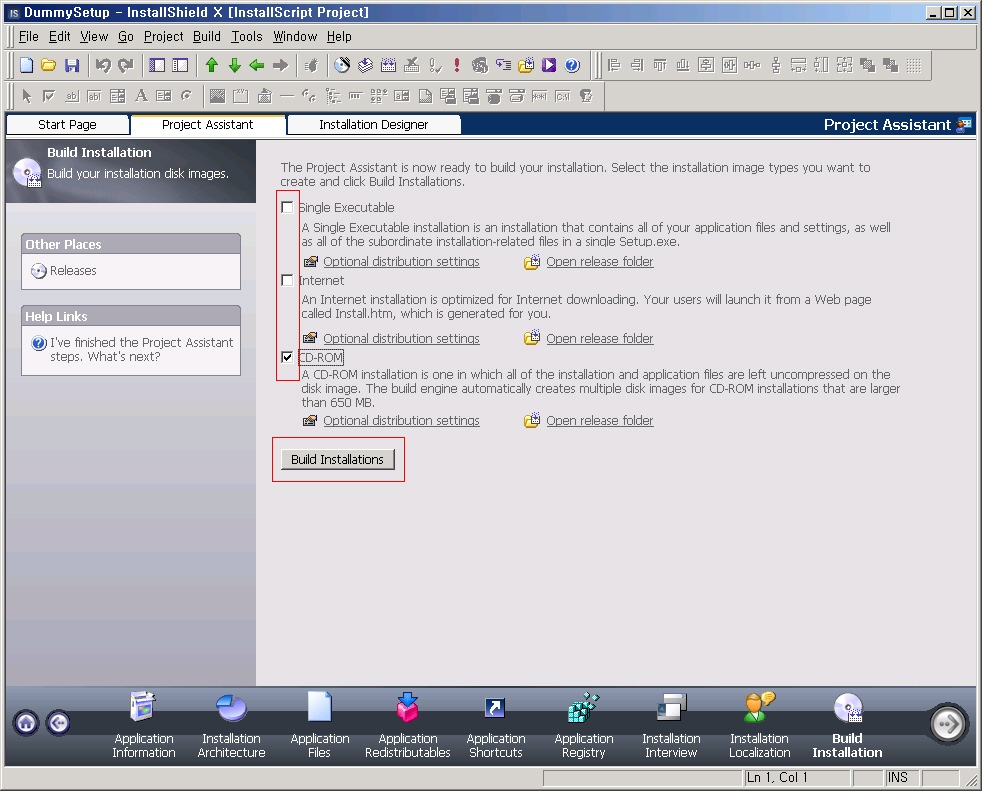Click the align top edges toolbar icon
The height and width of the screenshot is (791, 982).
[x=660, y=65]
